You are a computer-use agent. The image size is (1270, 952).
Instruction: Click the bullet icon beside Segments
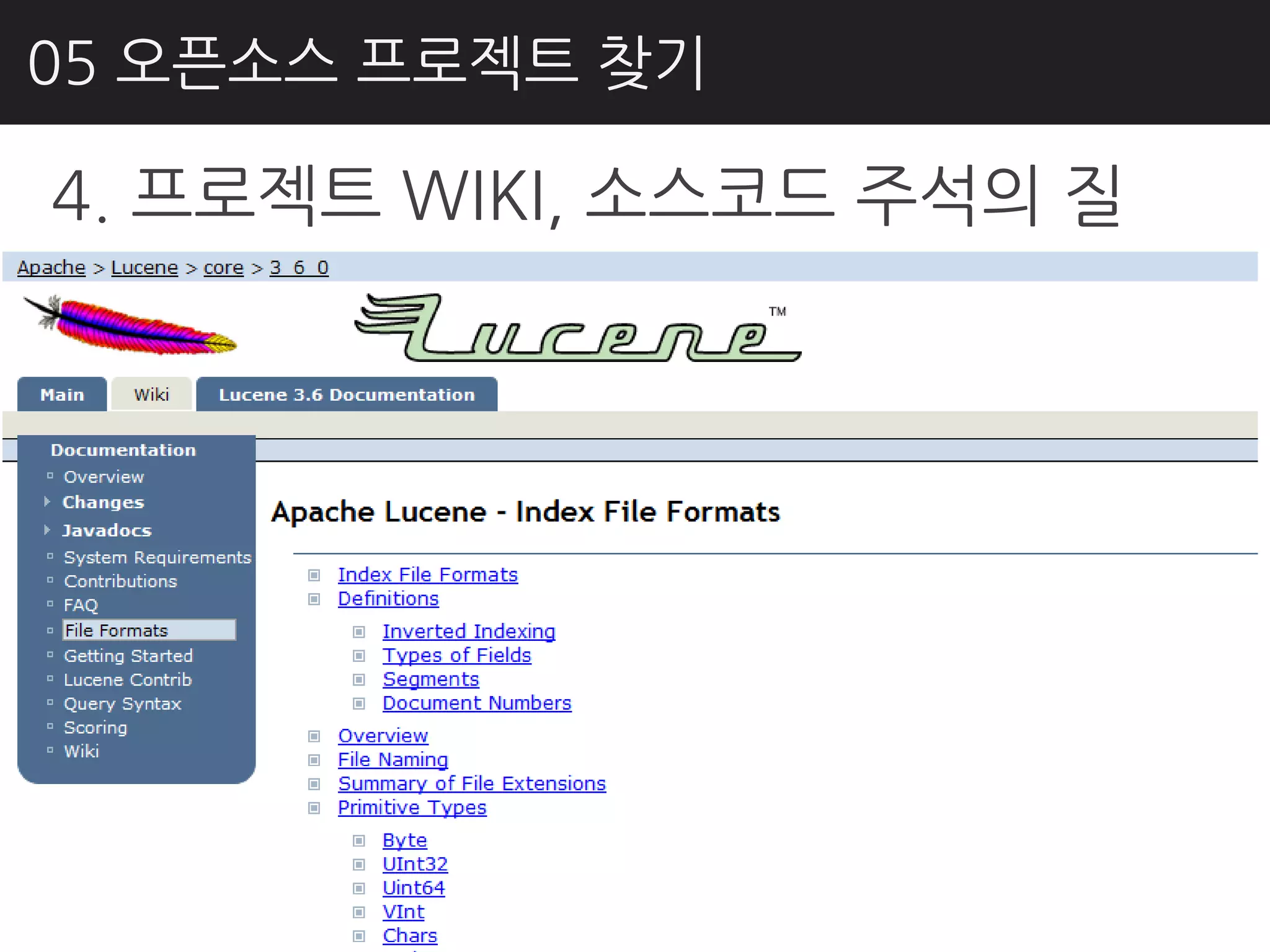coord(359,680)
